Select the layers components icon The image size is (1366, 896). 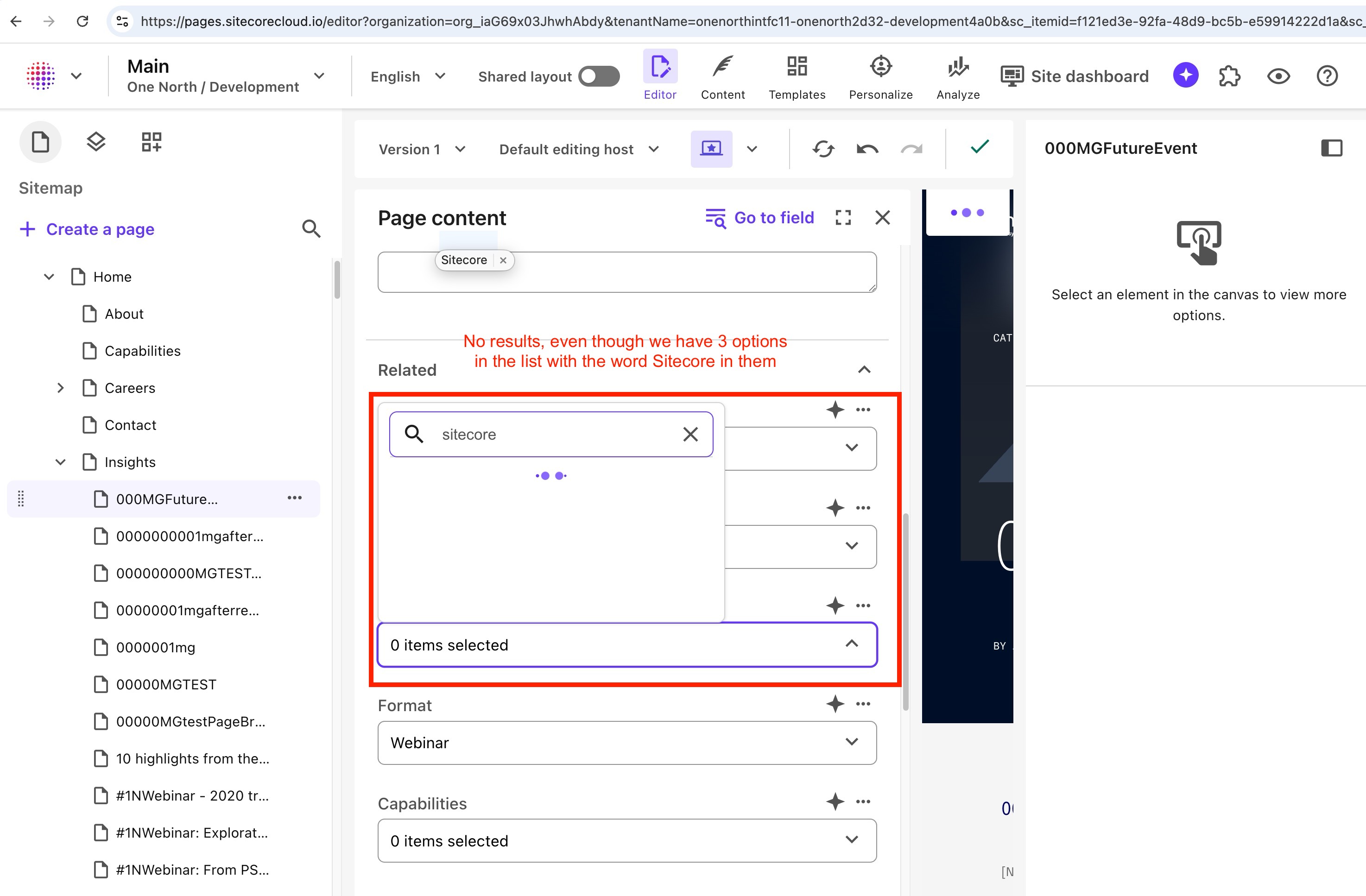coord(96,142)
